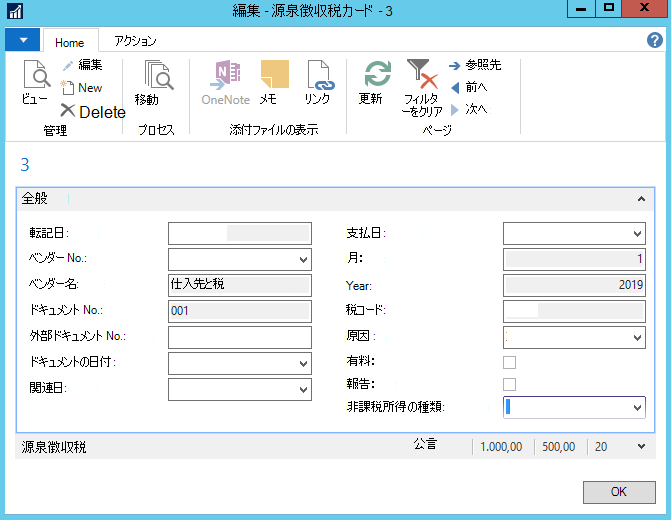Click 参照先 (Go to) arrow
The height and width of the screenshot is (520, 671).
click(454, 65)
